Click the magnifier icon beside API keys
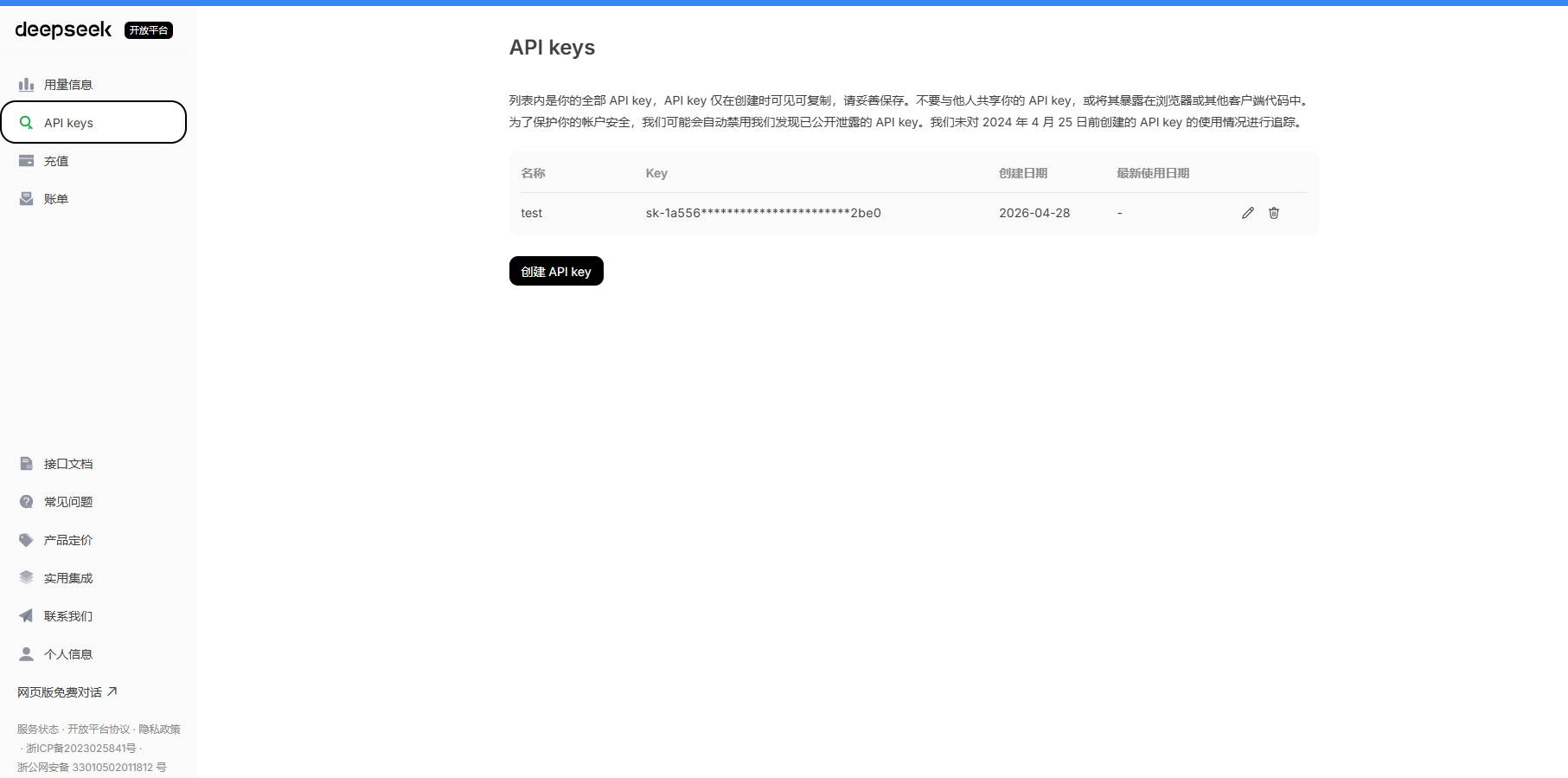Screen dimensions: 1568x778 pyautogui.click(x=26, y=123)
